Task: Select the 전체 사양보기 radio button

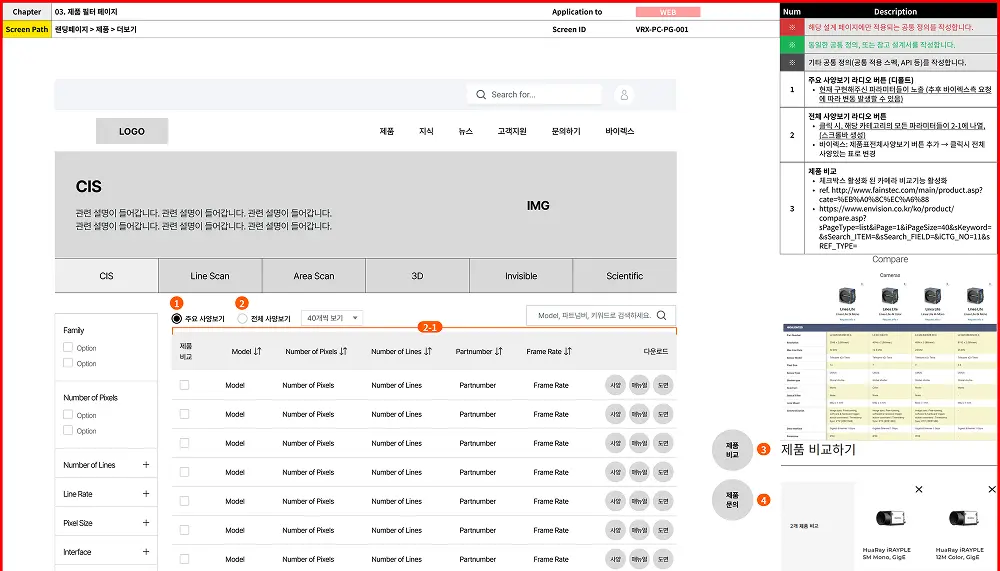Action: pyautogui.click(x=242, y=318)
